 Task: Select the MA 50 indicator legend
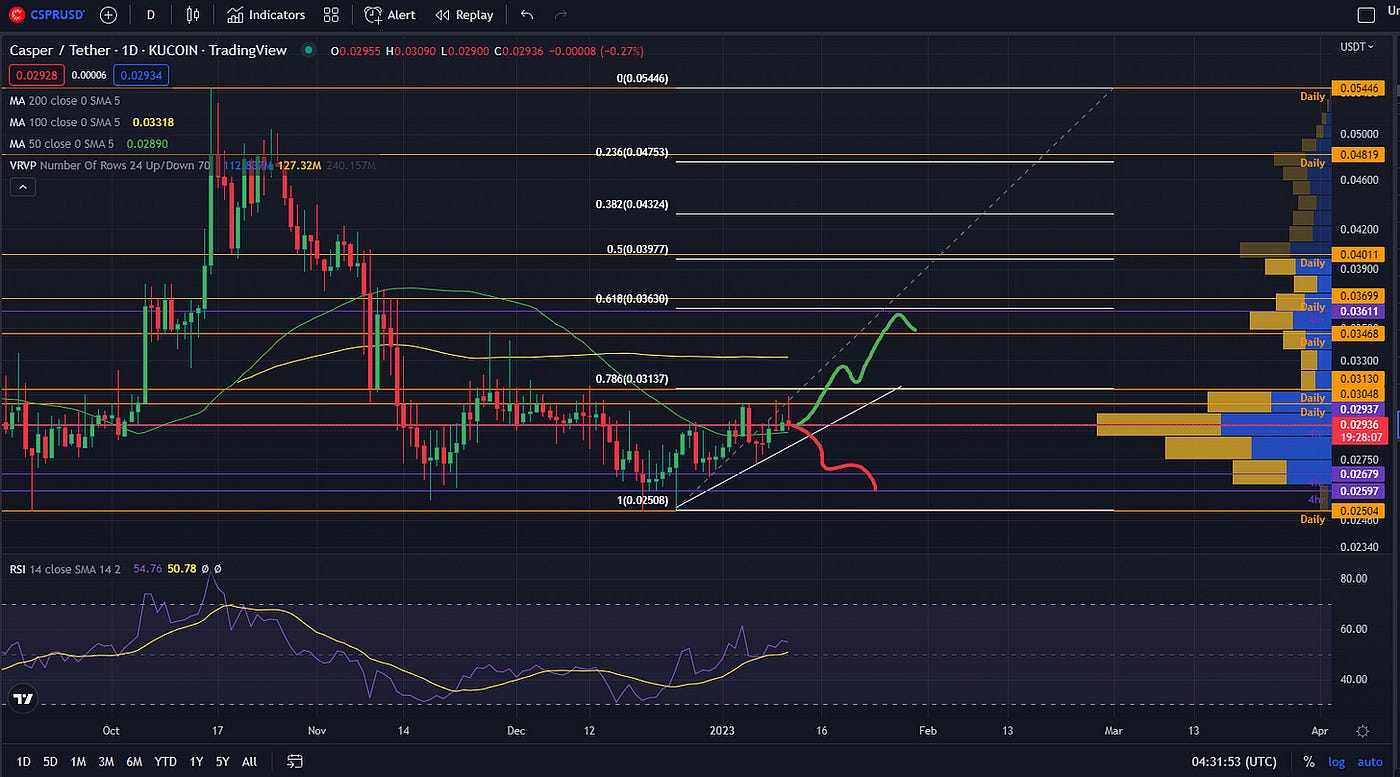pos(62,144)
